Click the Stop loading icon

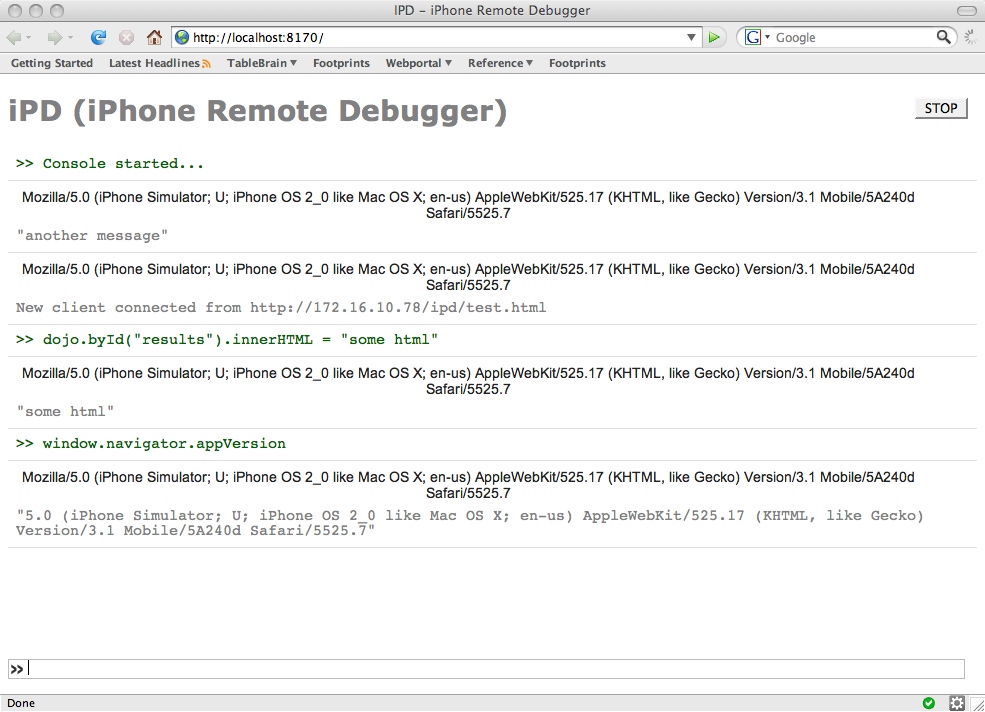tap(126, 38)
